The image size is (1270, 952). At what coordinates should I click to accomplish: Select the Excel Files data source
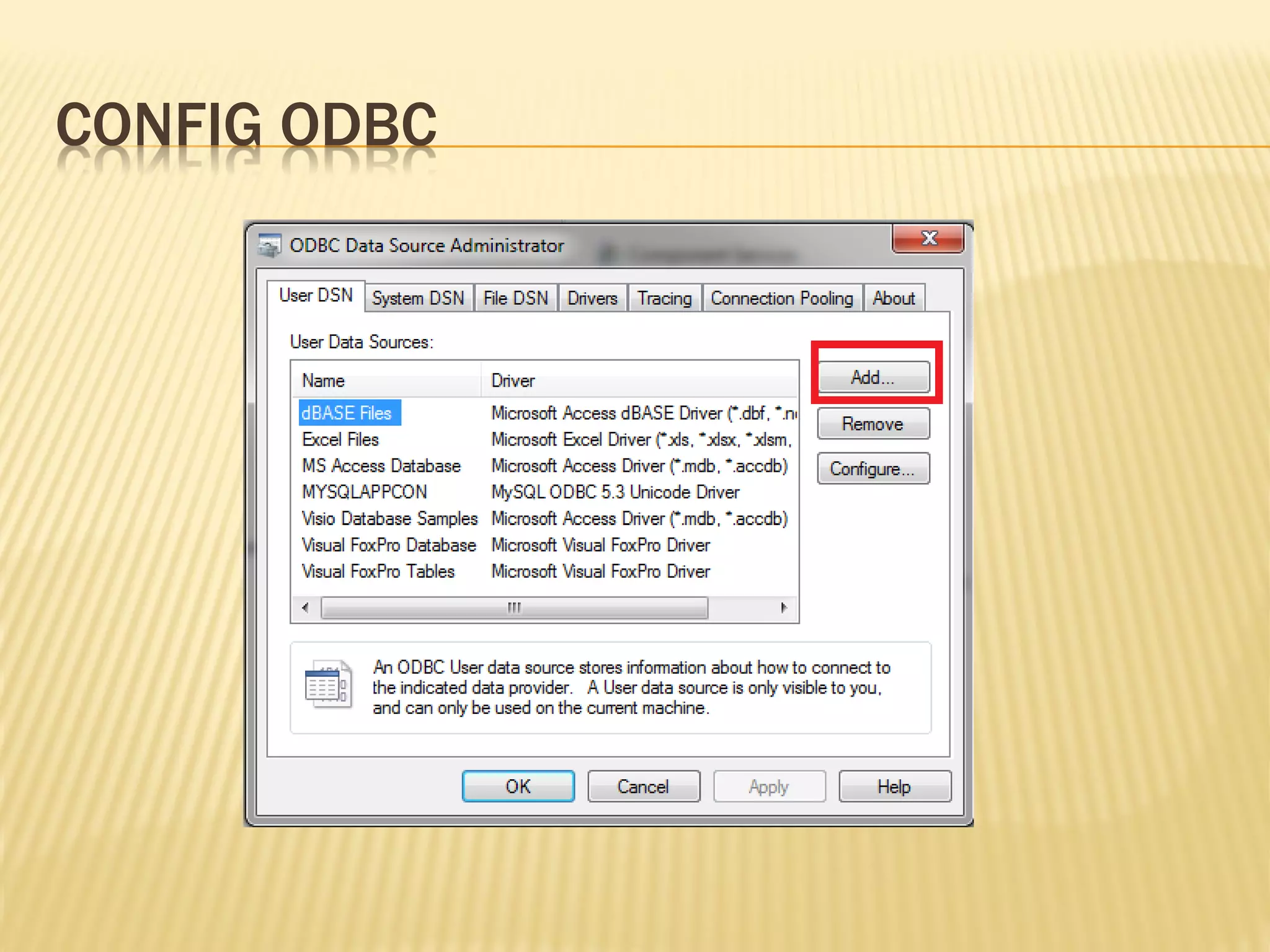tap(340, 439)
